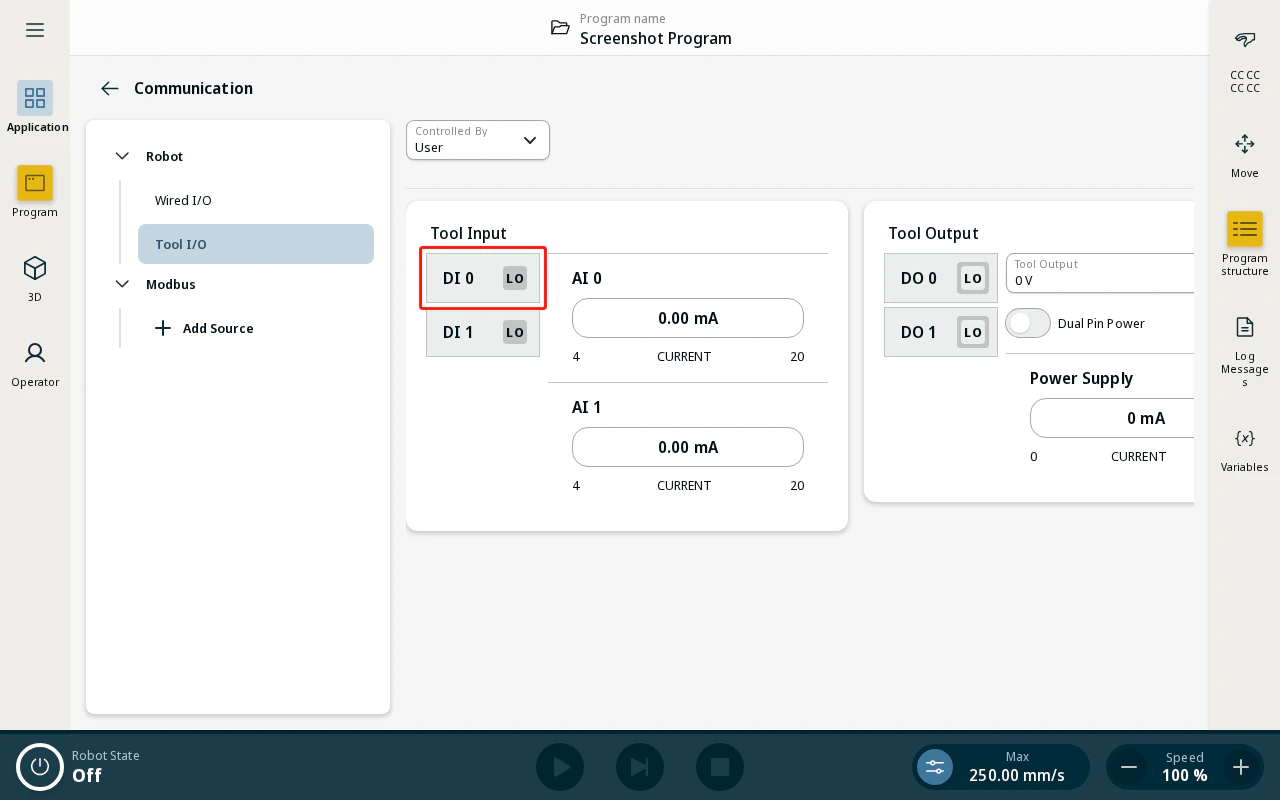Screen dimensions: 1280x800
Task: Open the Program structure panel
Action: click(x=1245, y=229)
